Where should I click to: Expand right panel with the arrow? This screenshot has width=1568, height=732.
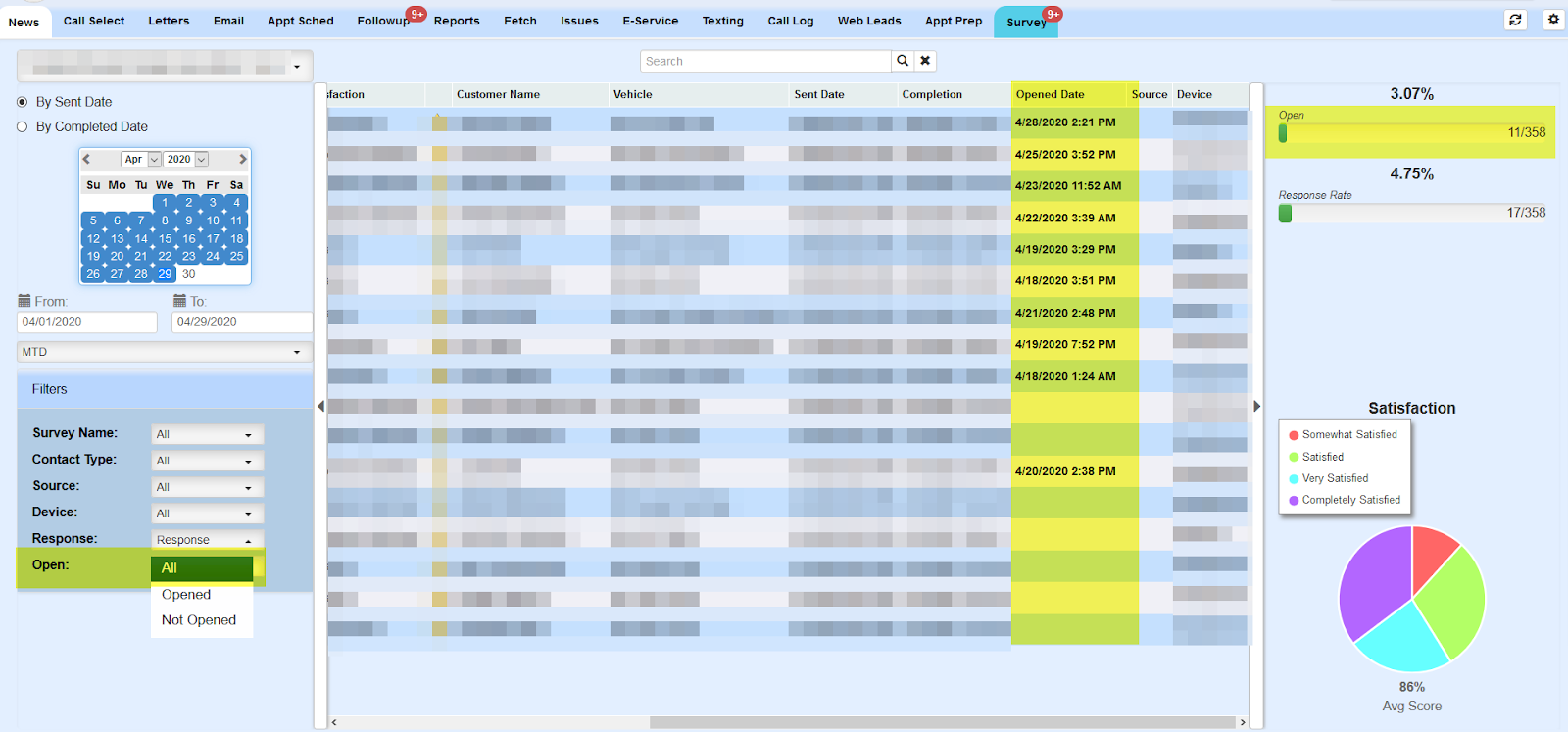[1257, 406]
